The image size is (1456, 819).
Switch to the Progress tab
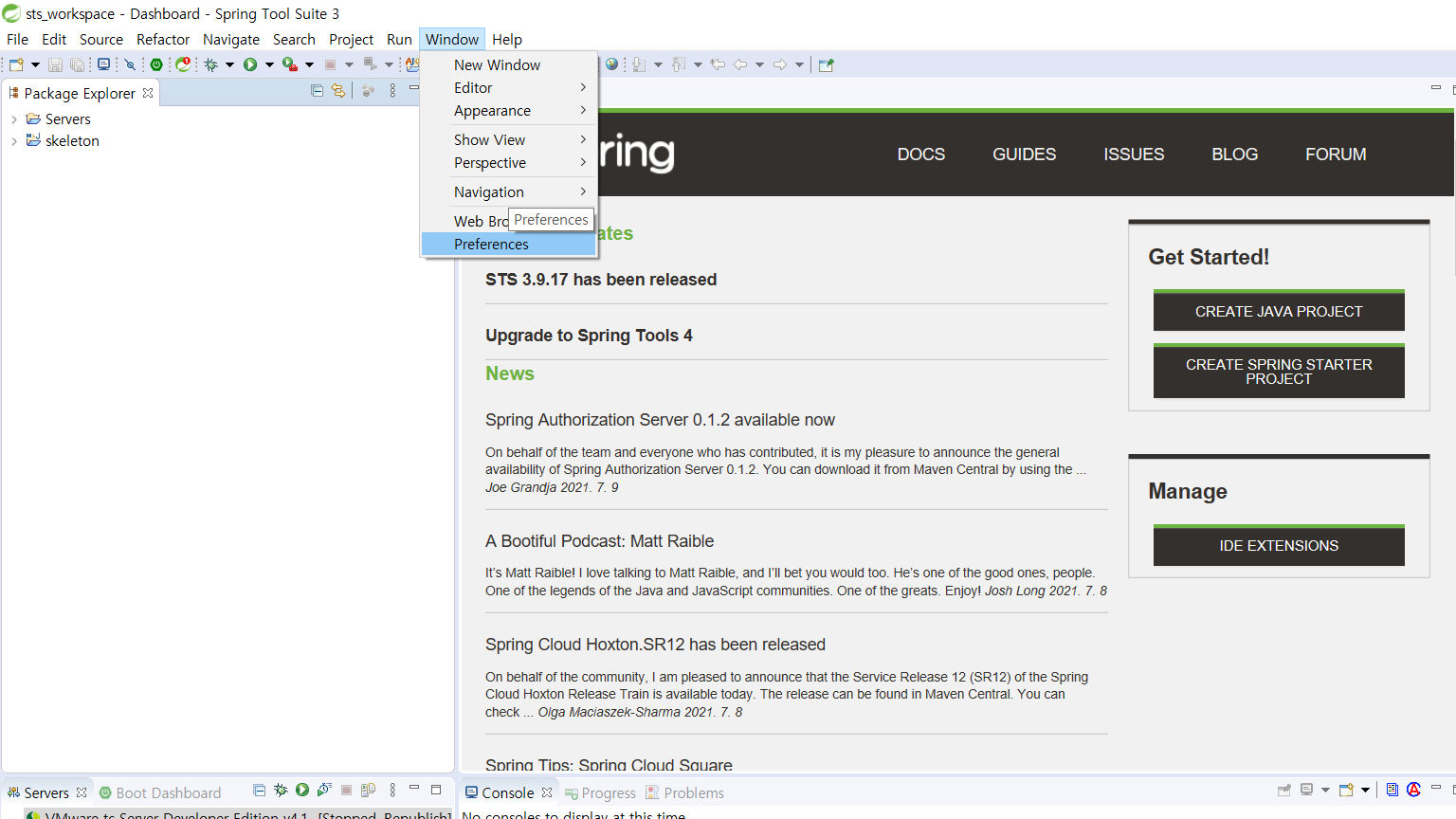pos(600,793)
